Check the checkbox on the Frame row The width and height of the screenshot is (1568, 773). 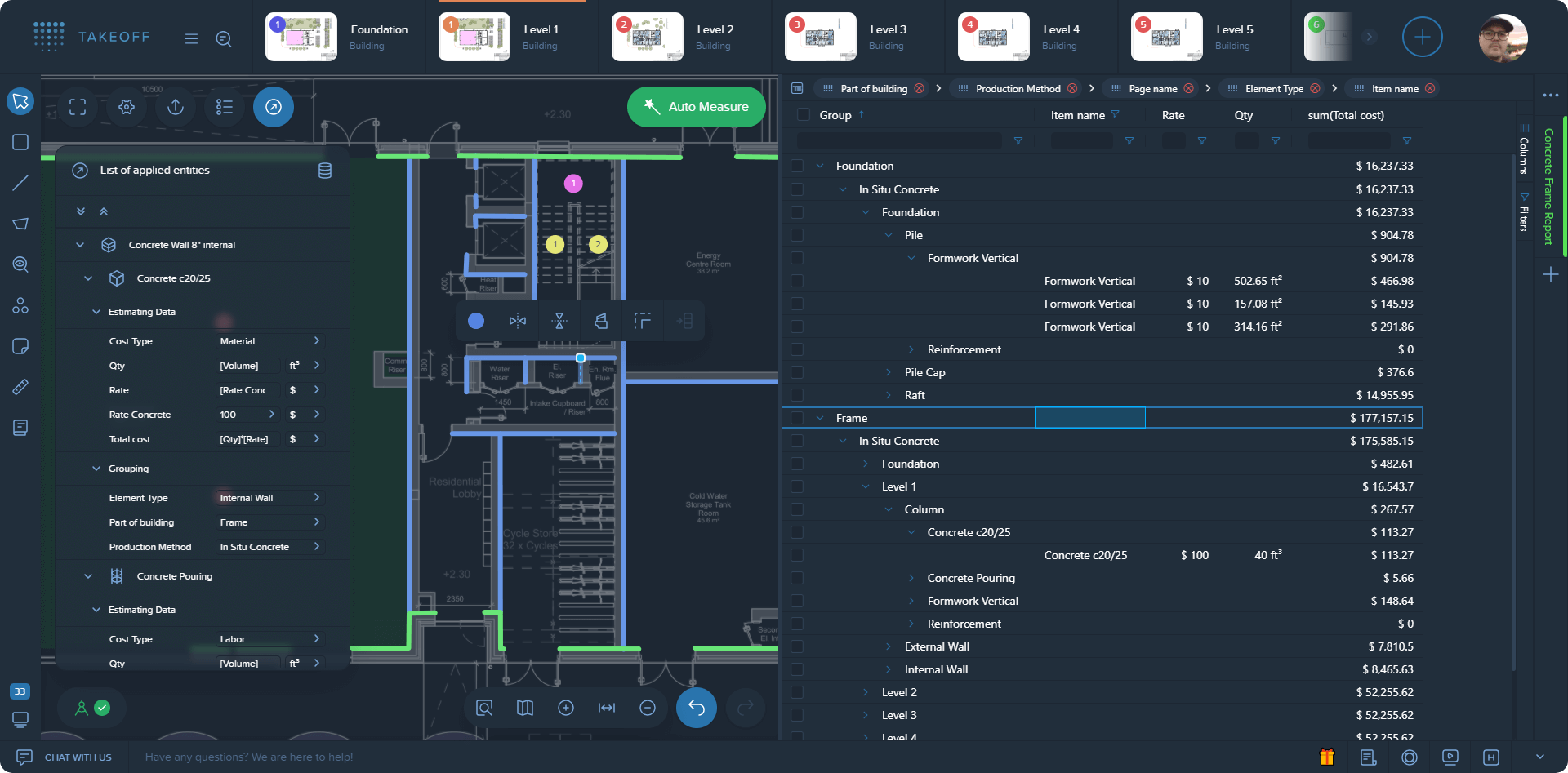(797, 417)
